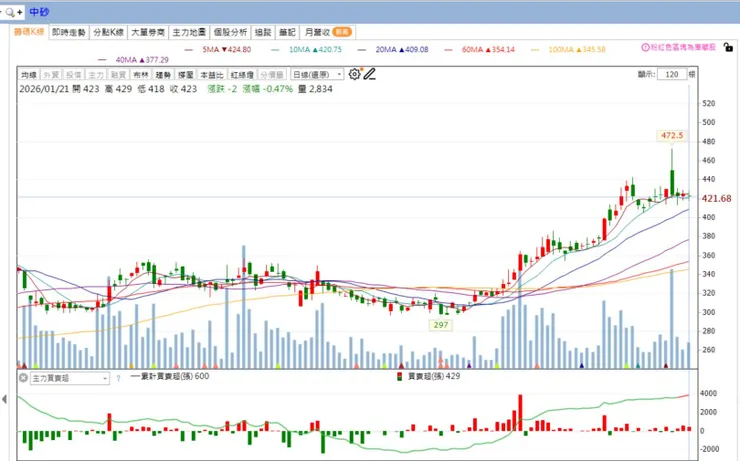Click the 中砂 stock name link
The width and height of the screenshot is (740, 461).
tap(39, 12)
